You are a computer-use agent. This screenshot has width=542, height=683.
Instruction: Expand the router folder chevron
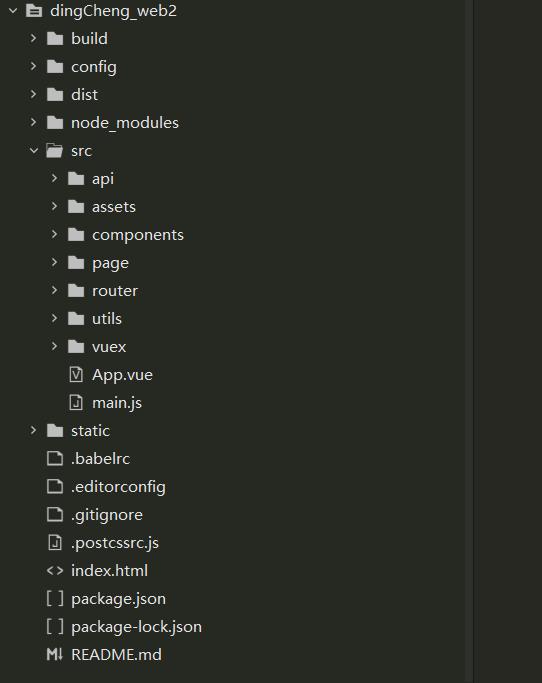pyautogui.click(x=54, y=290)
